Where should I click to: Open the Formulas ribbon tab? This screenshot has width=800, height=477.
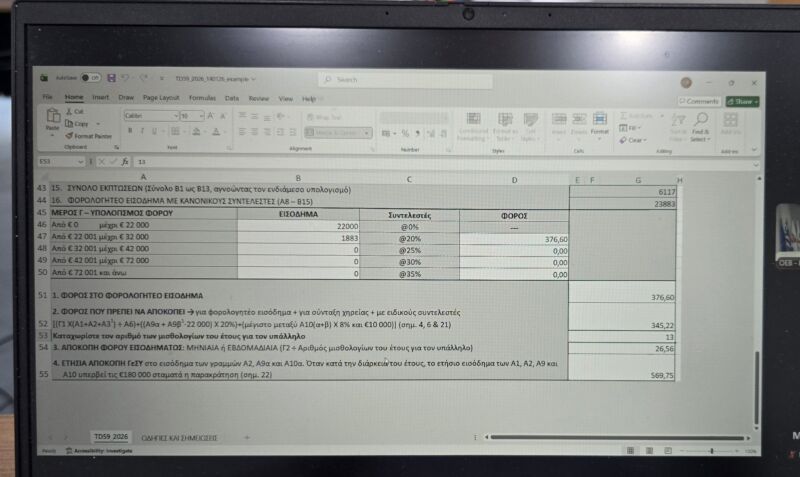click(x=202, y=98)
